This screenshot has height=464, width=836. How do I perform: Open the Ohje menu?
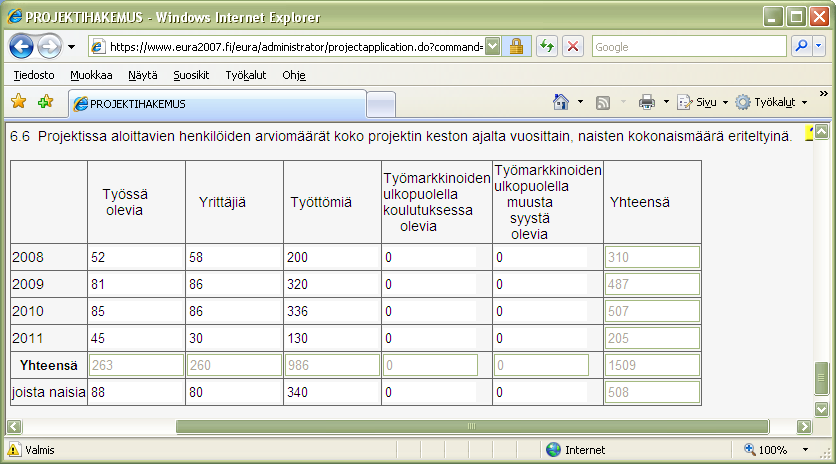(x=294, y=75)
